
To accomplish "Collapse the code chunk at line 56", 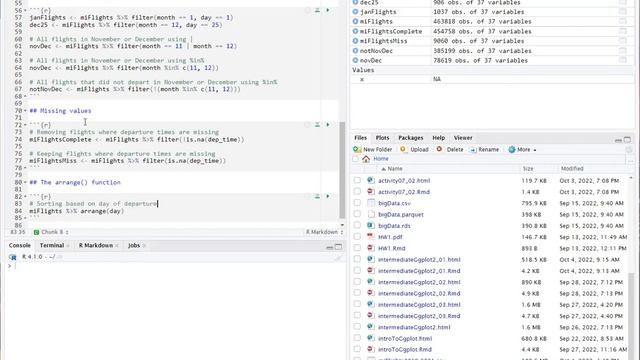I will [x=25, y=11].
